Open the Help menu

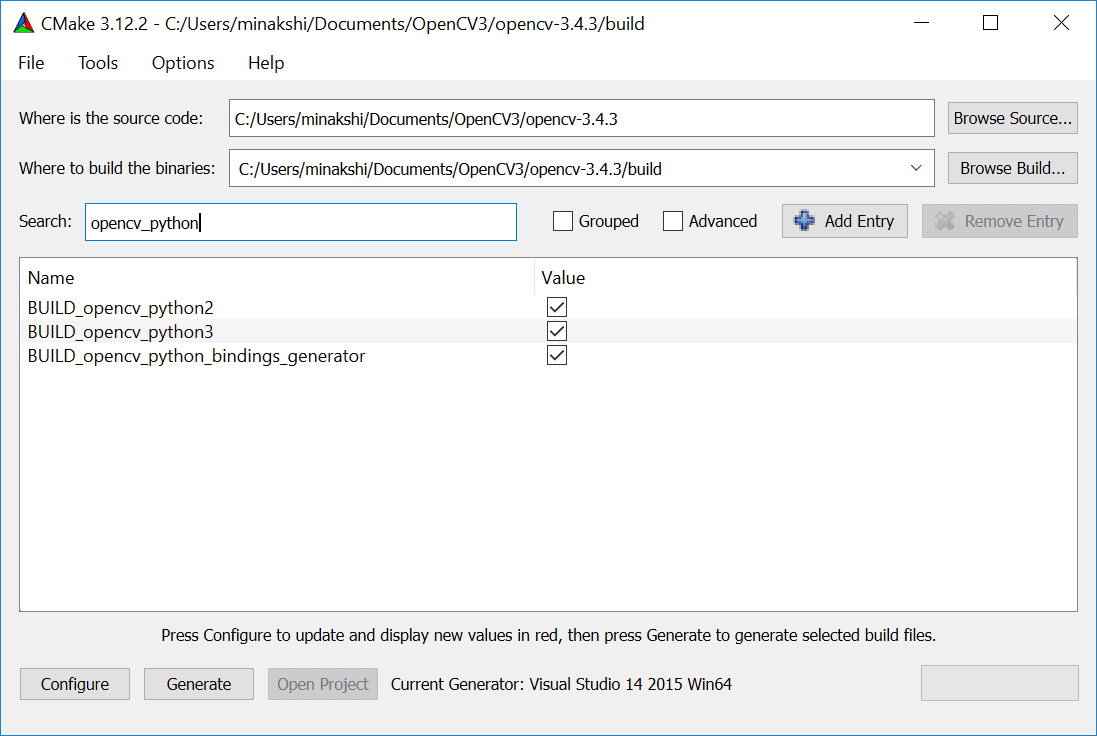click(x=266, y=63)
